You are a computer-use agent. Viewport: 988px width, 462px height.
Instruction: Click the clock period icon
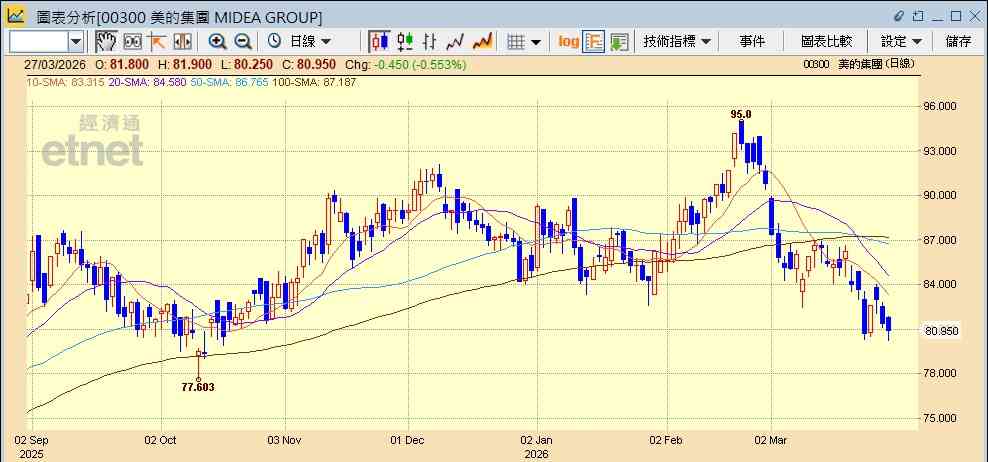click(x=274, y=42)
